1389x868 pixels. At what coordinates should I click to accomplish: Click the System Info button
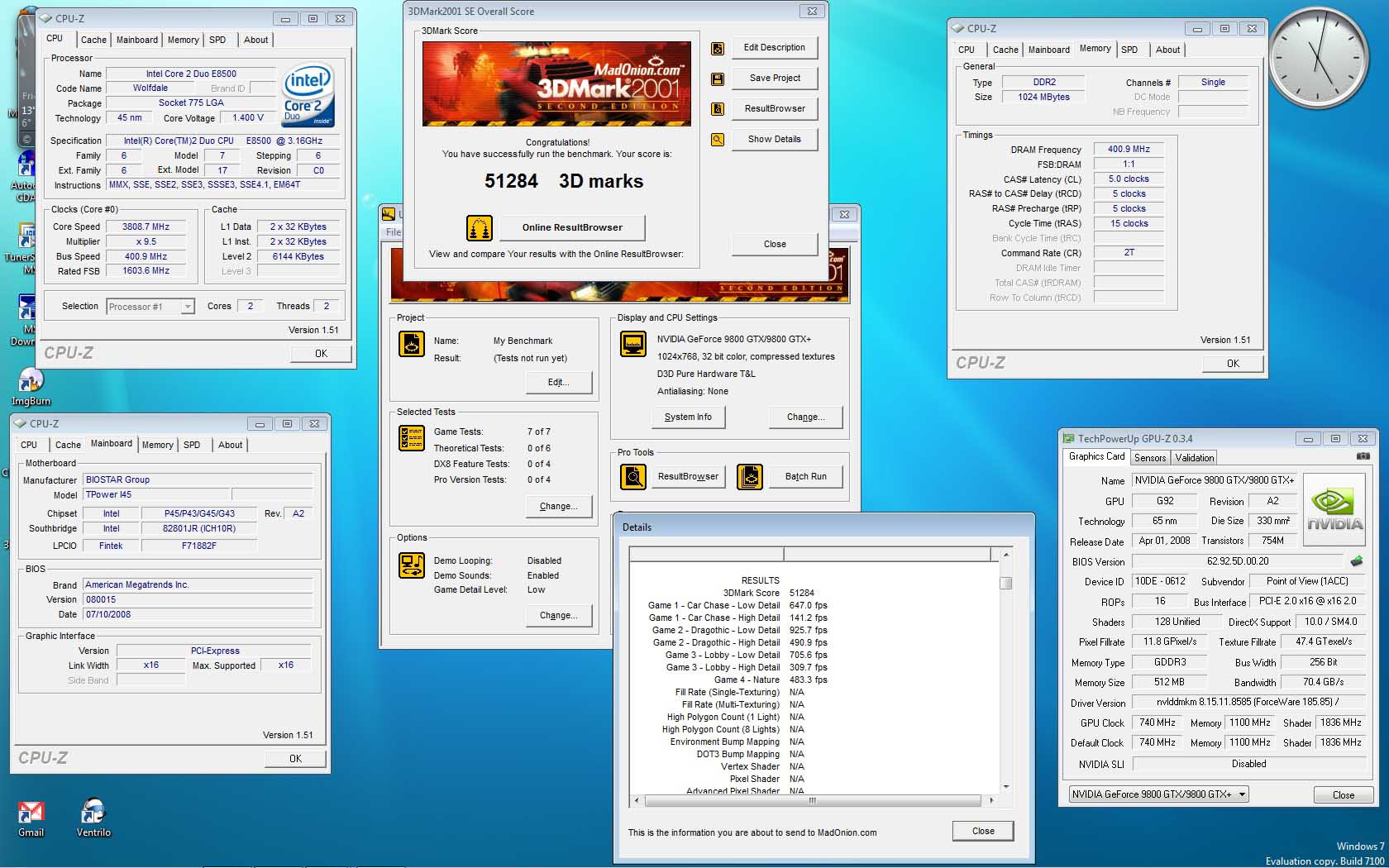[x=688, y=417]
